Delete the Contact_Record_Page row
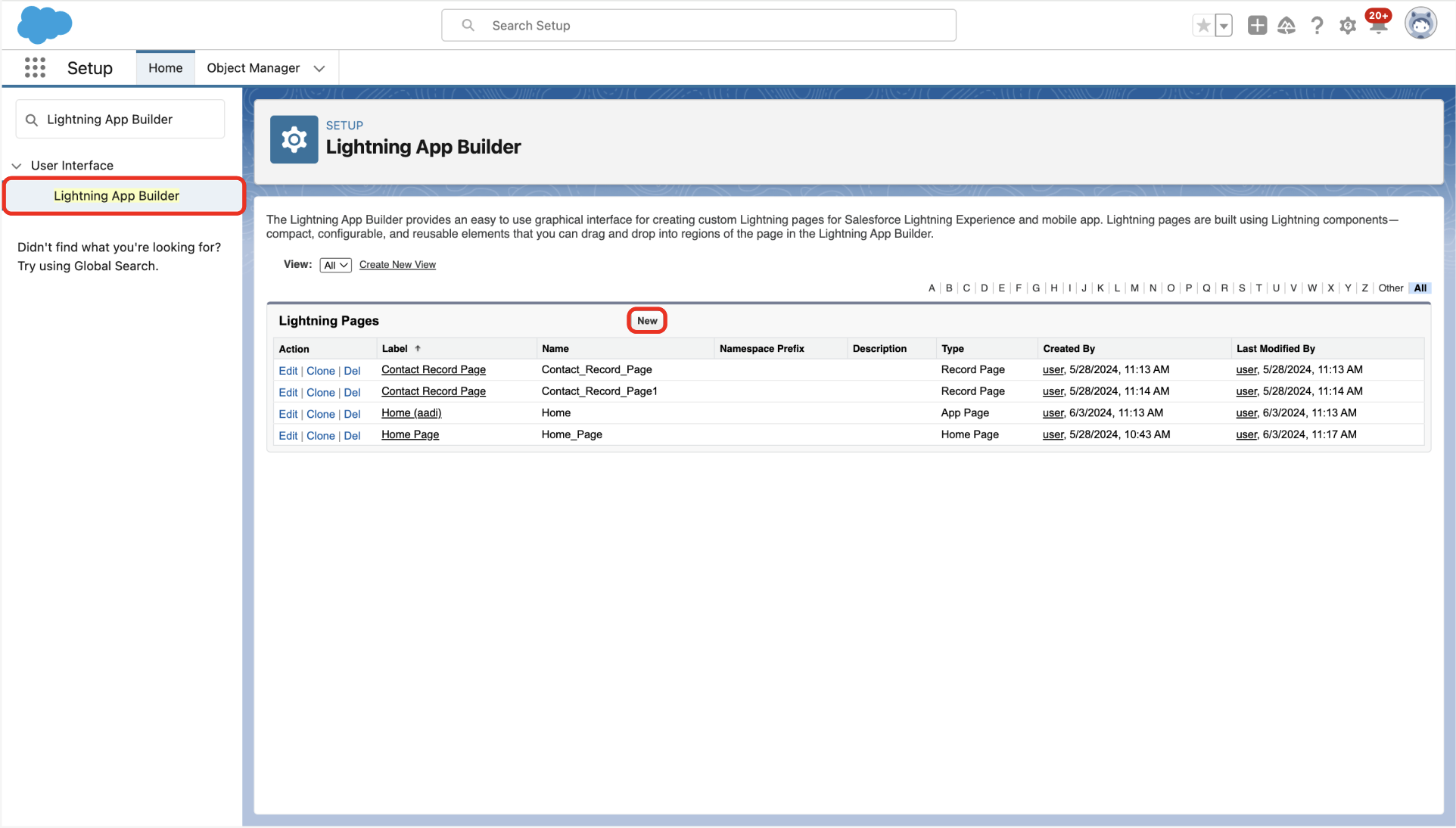 coord(352,371)
